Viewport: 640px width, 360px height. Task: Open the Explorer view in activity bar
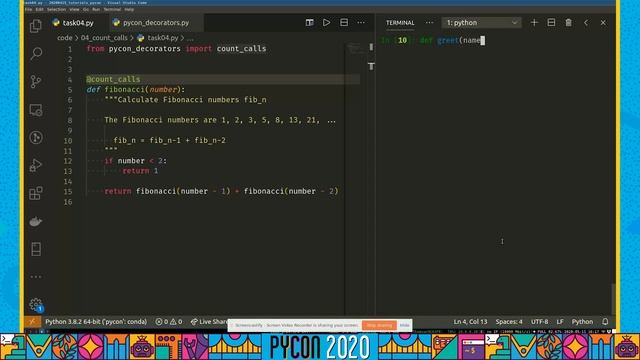tap(36, 26)
